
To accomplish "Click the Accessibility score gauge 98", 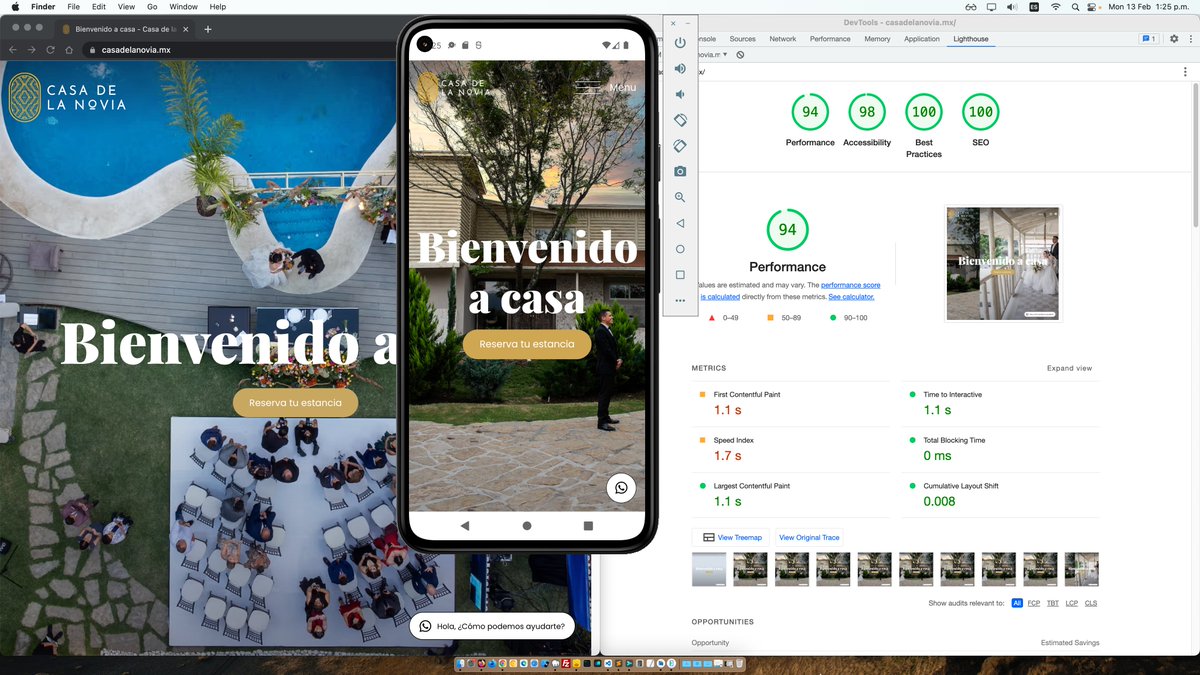I will (867, 112).
